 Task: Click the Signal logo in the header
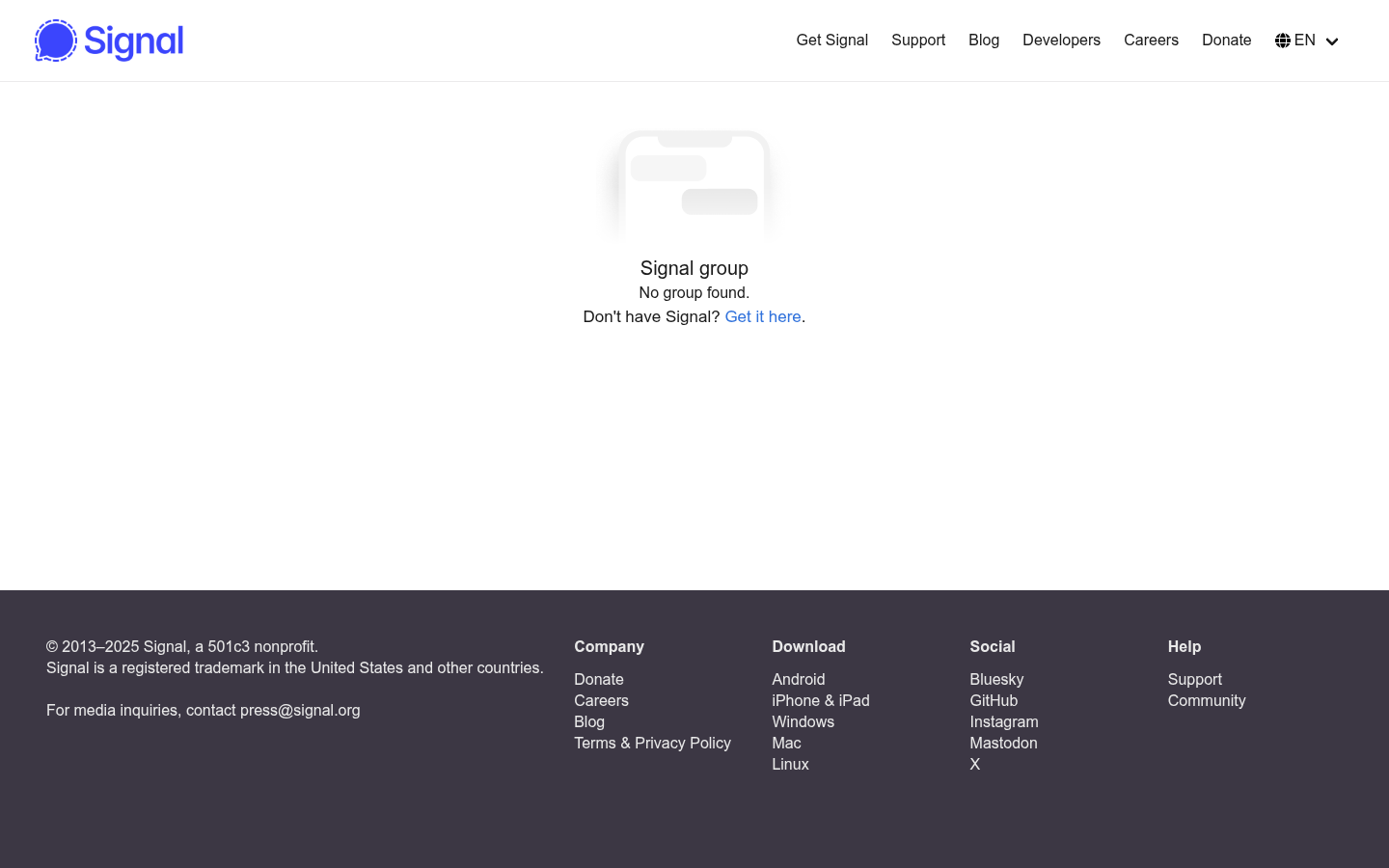109,41
